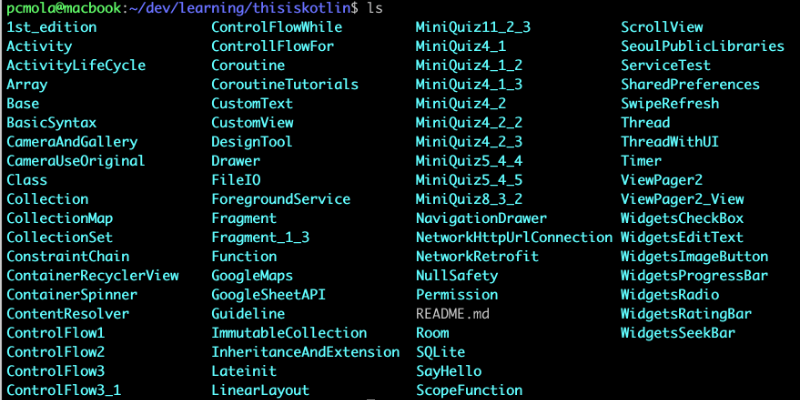Select the SharedPreferences folder
The height and width of the screenshot is (400, 800).
[690, 84]
